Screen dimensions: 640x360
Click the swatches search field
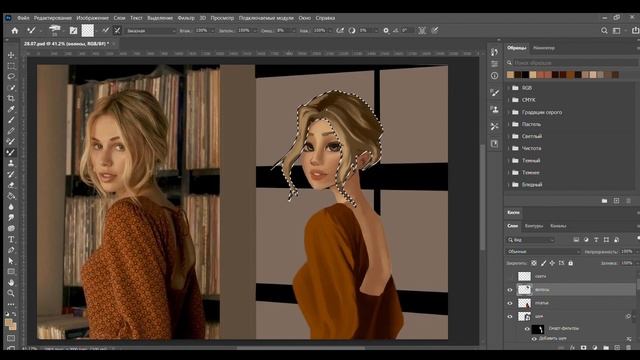[x=571, y=63]
